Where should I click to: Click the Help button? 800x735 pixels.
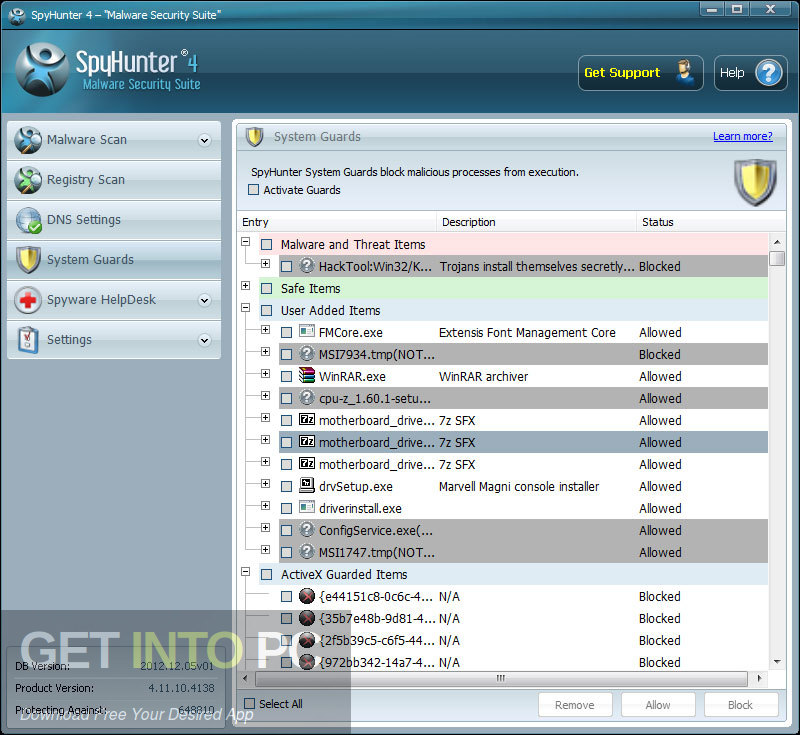[x=751, y=73]
